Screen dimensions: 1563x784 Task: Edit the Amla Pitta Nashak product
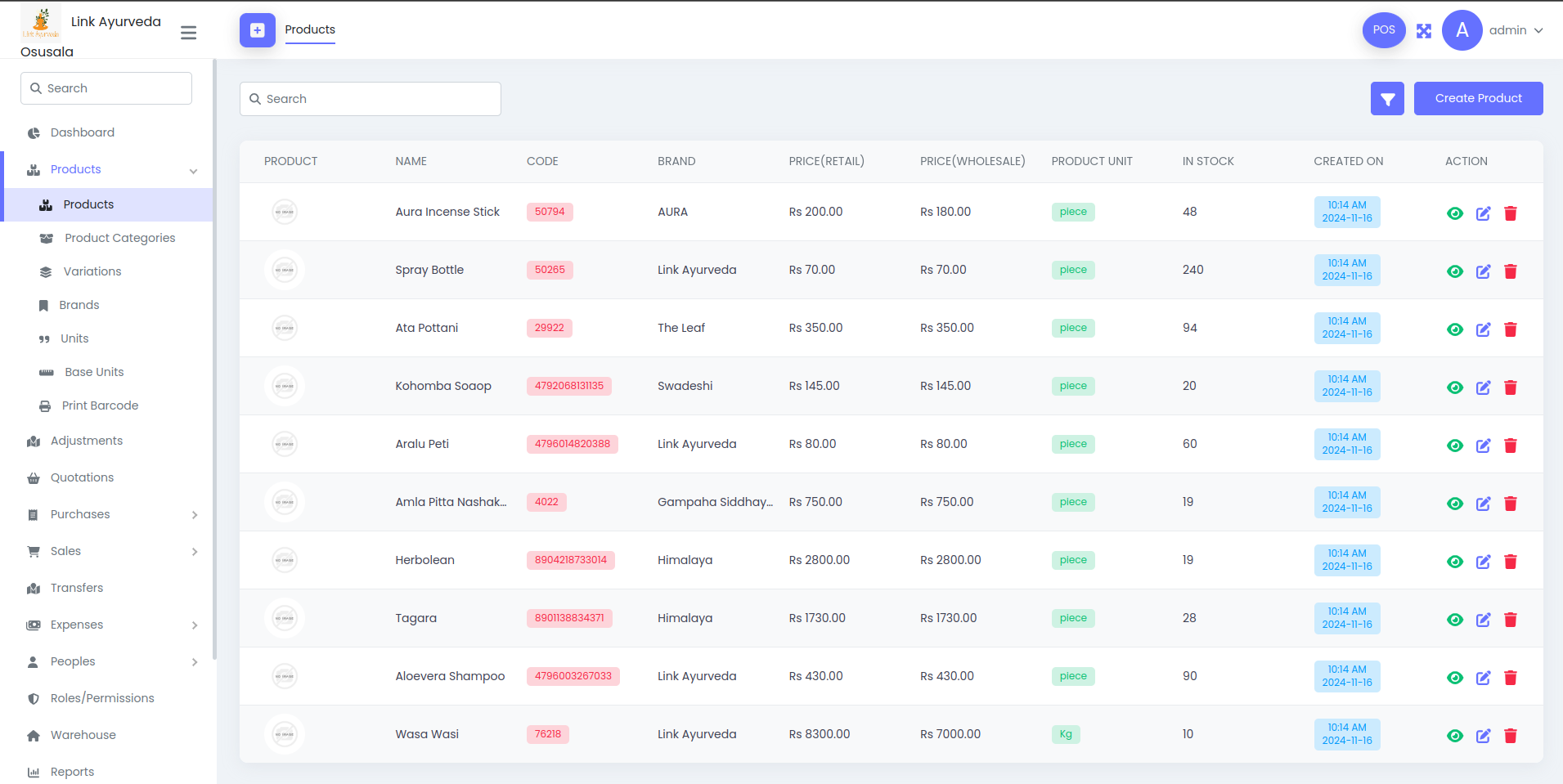[1483, 504]
